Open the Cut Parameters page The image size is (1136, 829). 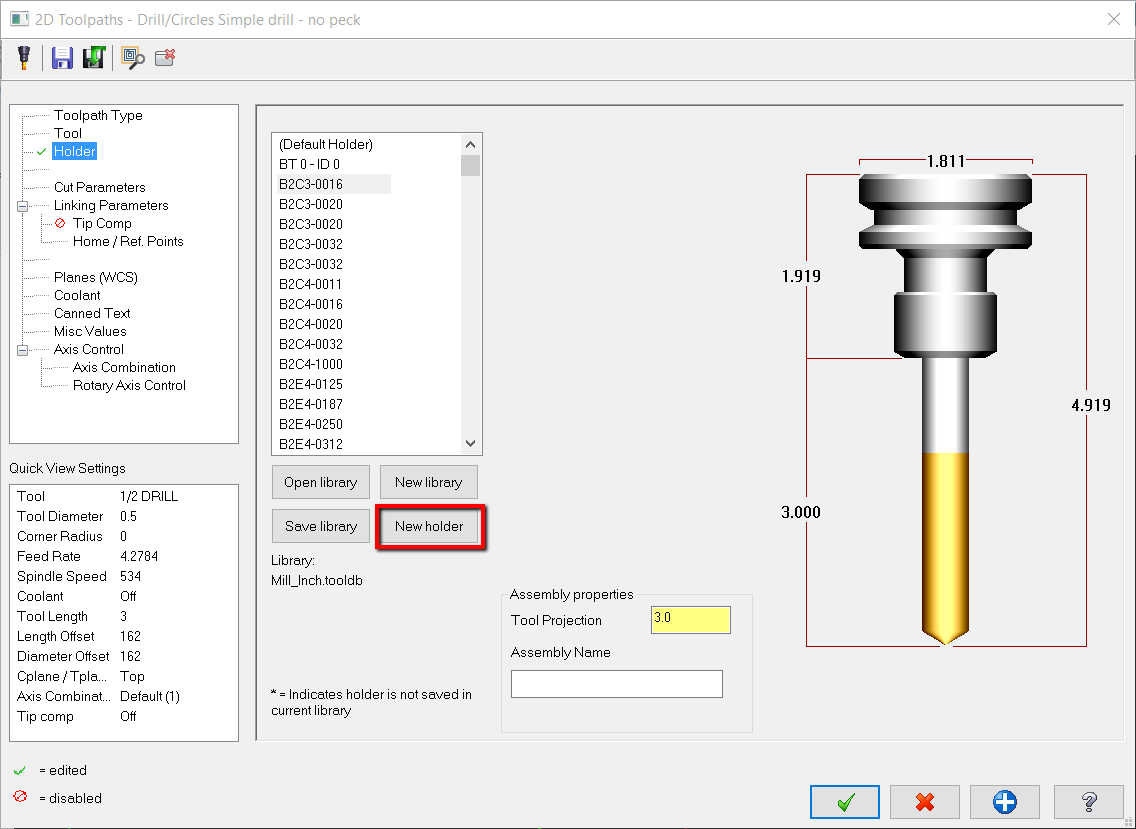click(99, 188)
